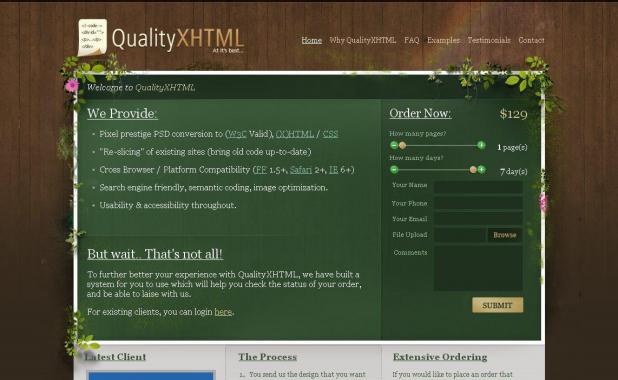Open the Testimonials page
Screen dimensions: 618x380
pyautogui.click(x=489, y=40)
